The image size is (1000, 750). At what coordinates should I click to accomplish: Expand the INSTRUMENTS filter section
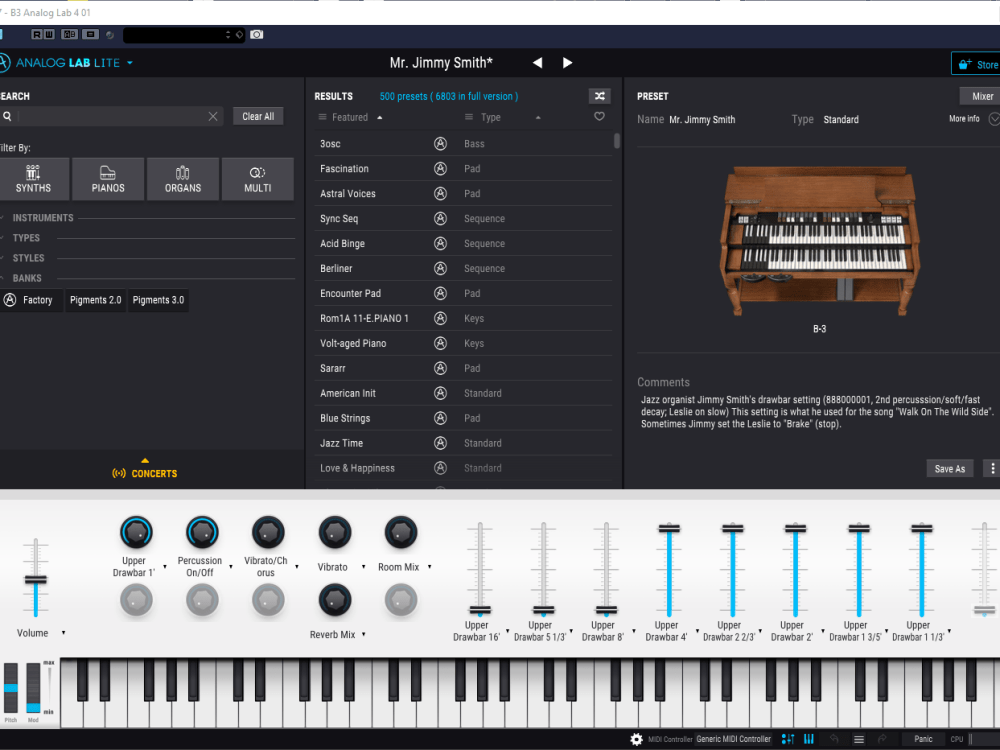pos(43,218)
